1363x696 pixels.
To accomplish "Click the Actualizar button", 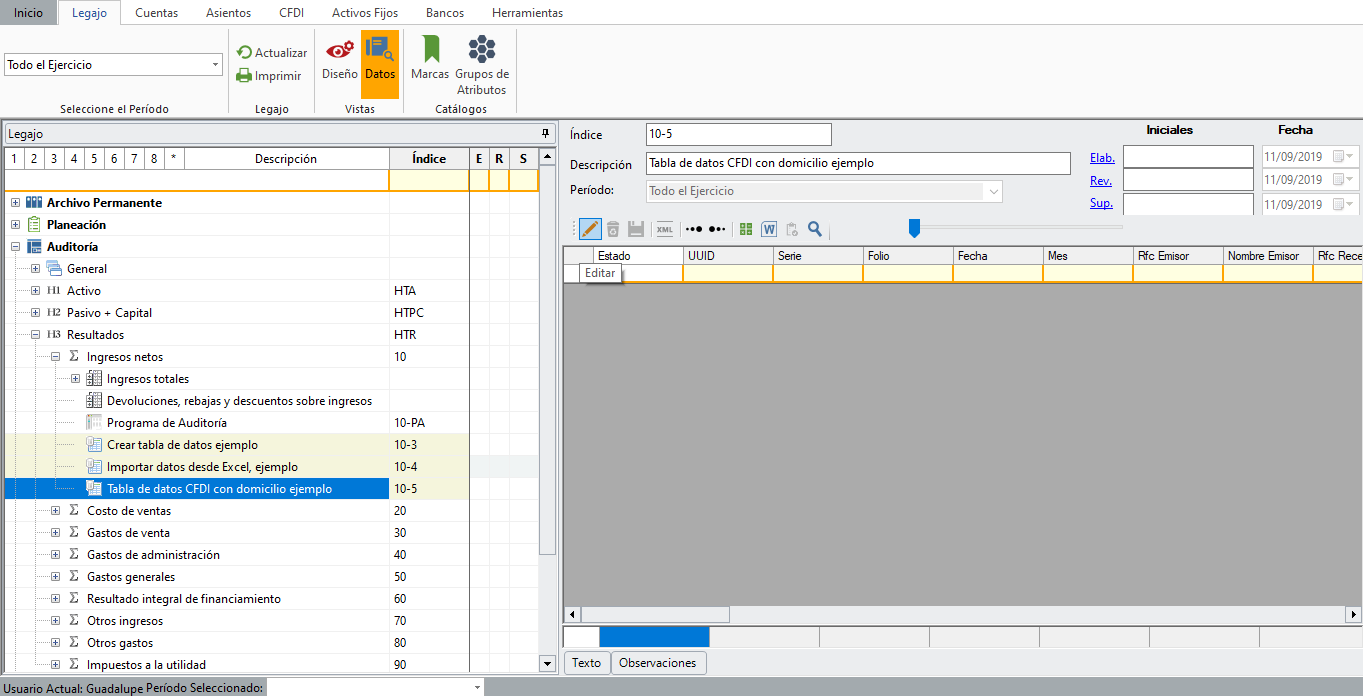I will coord(272,52).
